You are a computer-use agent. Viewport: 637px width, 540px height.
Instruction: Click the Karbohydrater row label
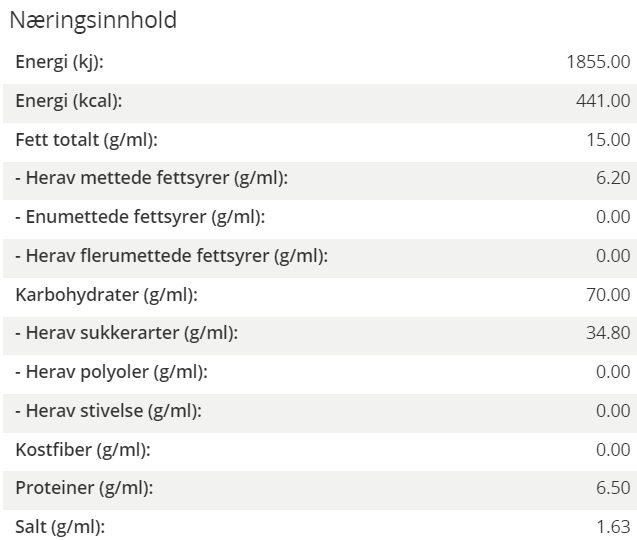click(x=106, y=295)
